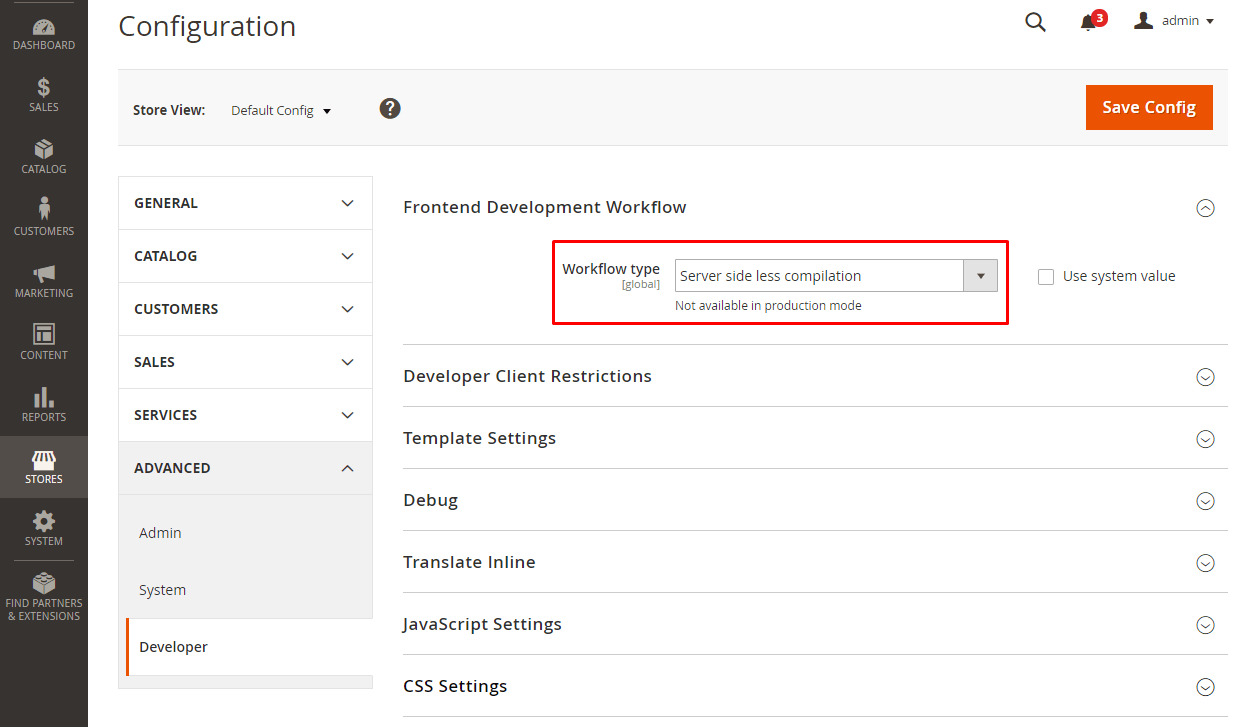Toggle the Use system value checkbox
This screenshot has height=727, width=1238.
click(1046, 276)
